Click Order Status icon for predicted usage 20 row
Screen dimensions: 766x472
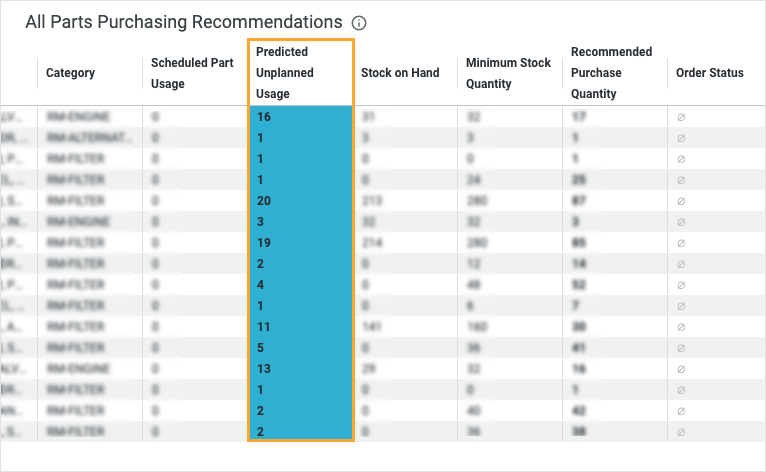tap(681, 201)
